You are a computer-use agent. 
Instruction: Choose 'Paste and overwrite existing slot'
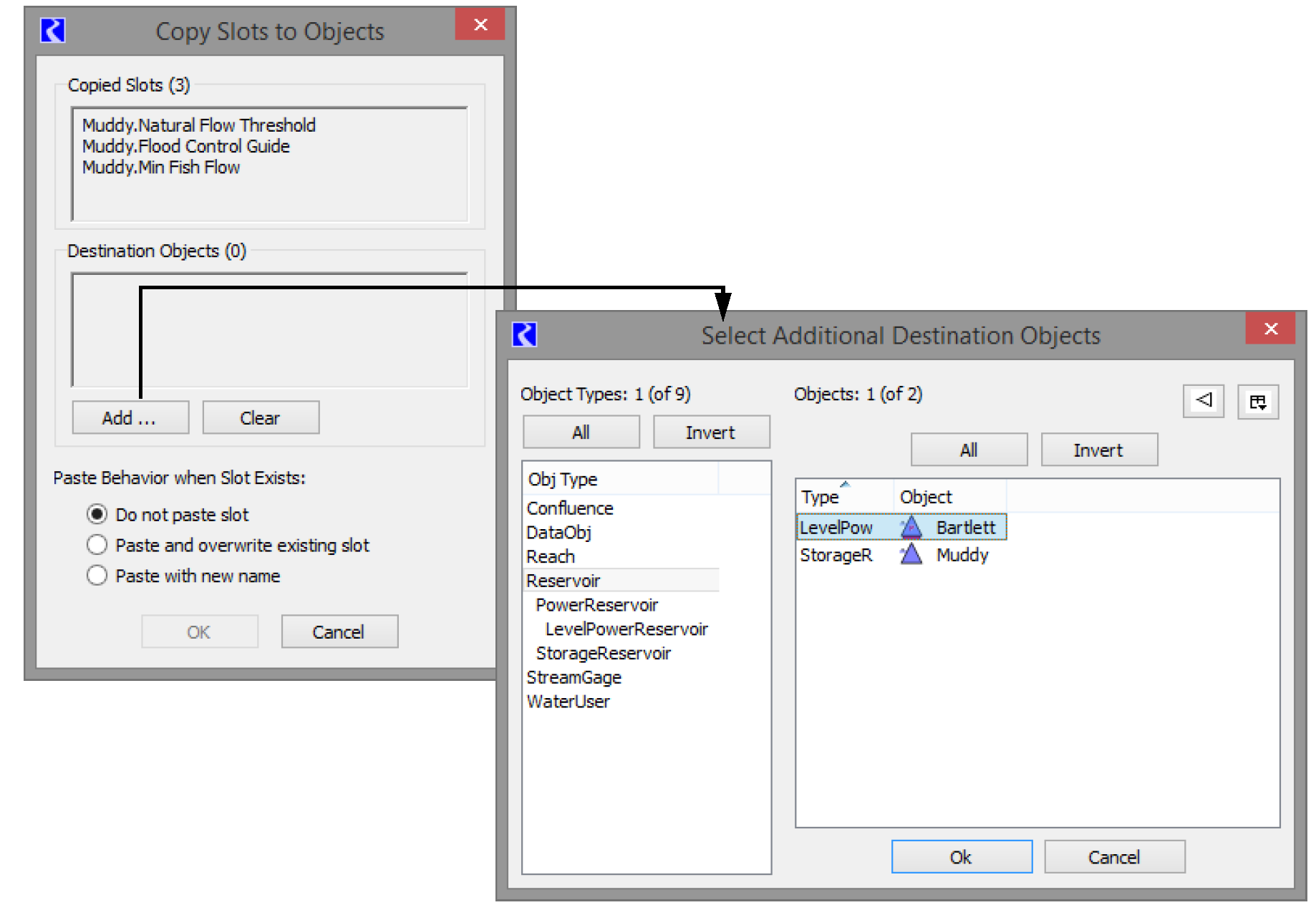[x=97, y=546]
